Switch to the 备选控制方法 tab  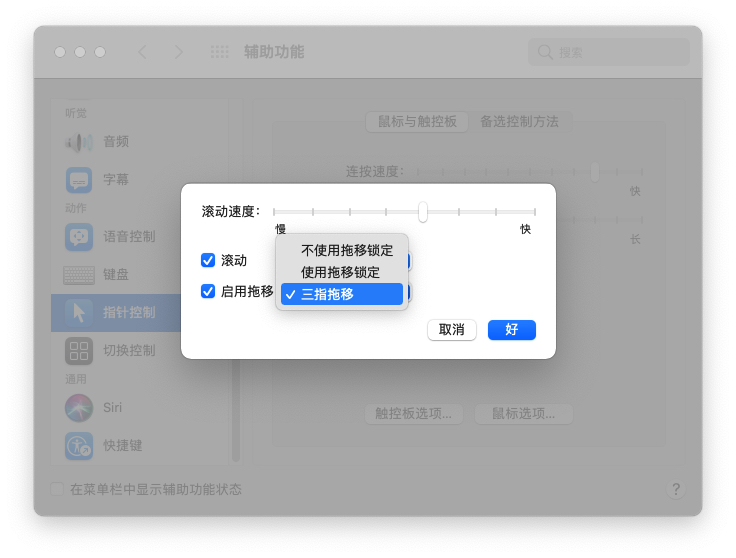tap(519, 122)
